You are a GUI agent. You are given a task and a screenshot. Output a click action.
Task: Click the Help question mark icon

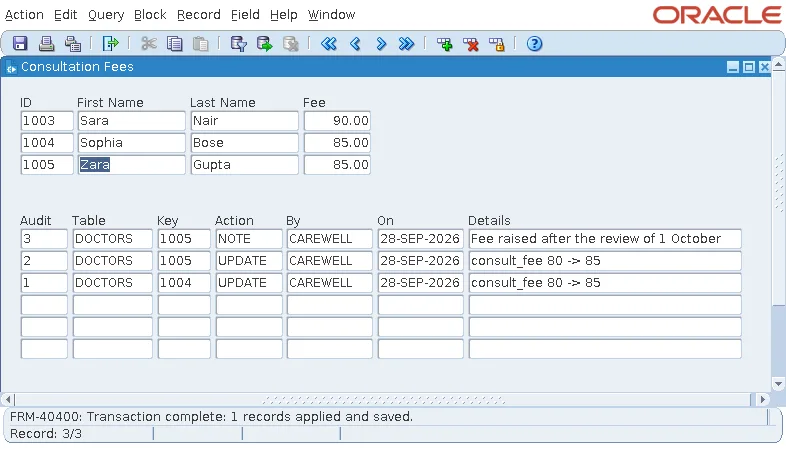tap(534, 44)
